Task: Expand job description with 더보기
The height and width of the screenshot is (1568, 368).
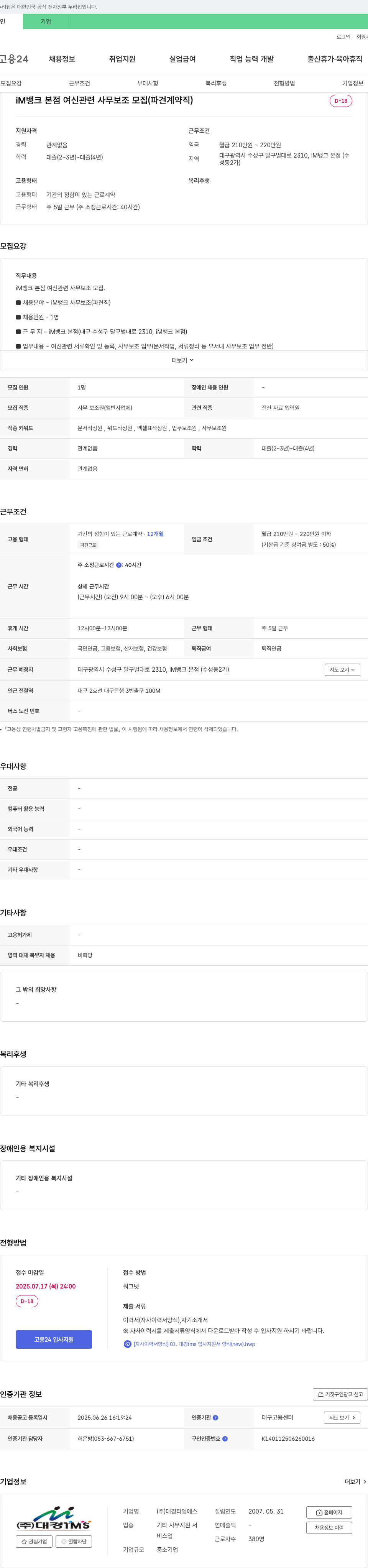Action: (x=182, y=360)
